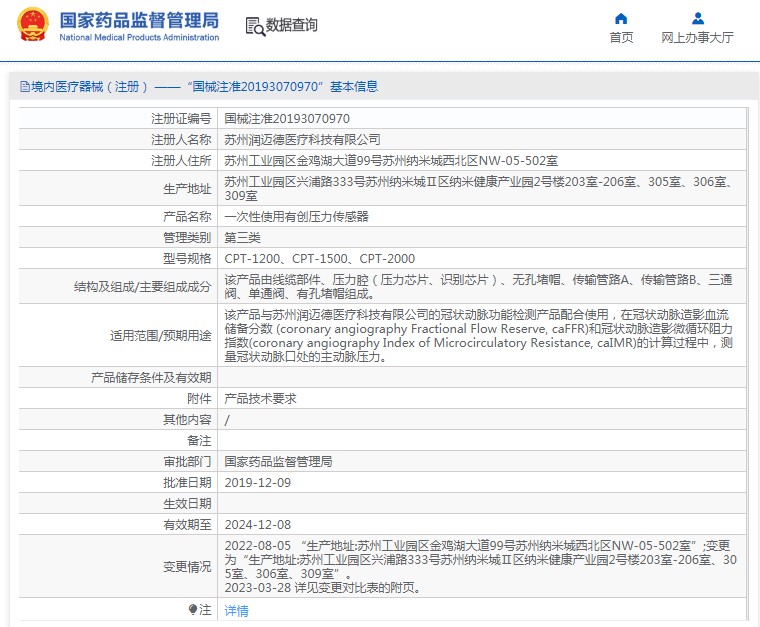This screenshot has height=627, width=760.
Task: Click the 管理类别 label
Action: coord(187,237)
